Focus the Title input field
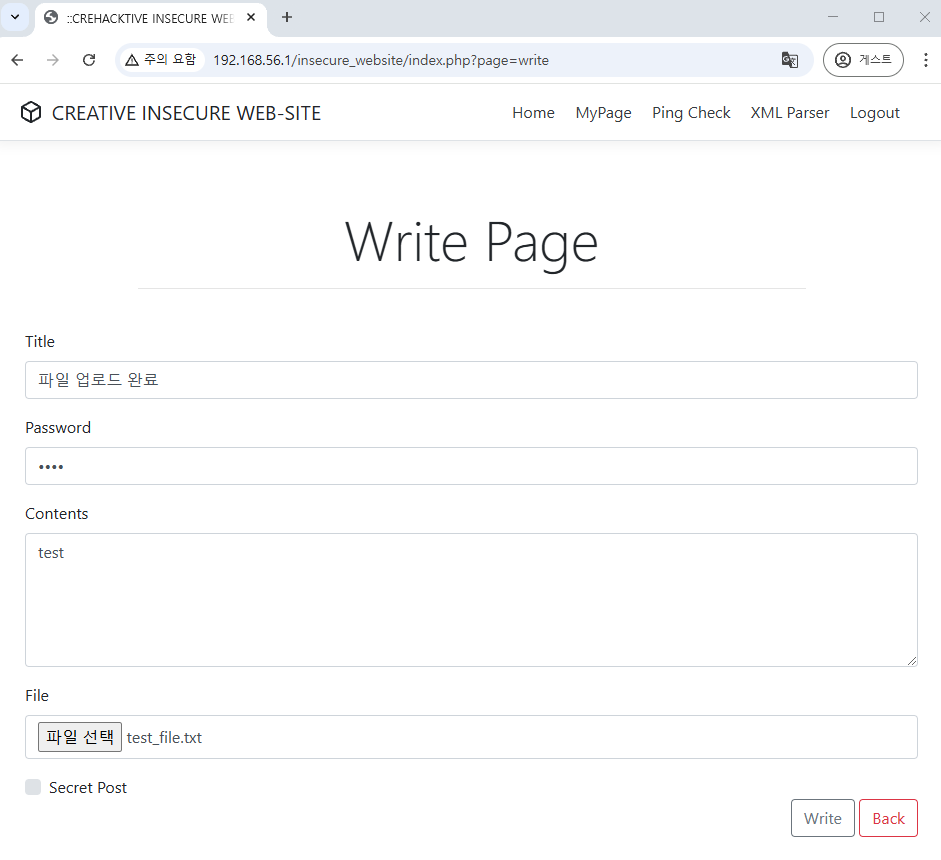941x860 pixels. (471, 380)
